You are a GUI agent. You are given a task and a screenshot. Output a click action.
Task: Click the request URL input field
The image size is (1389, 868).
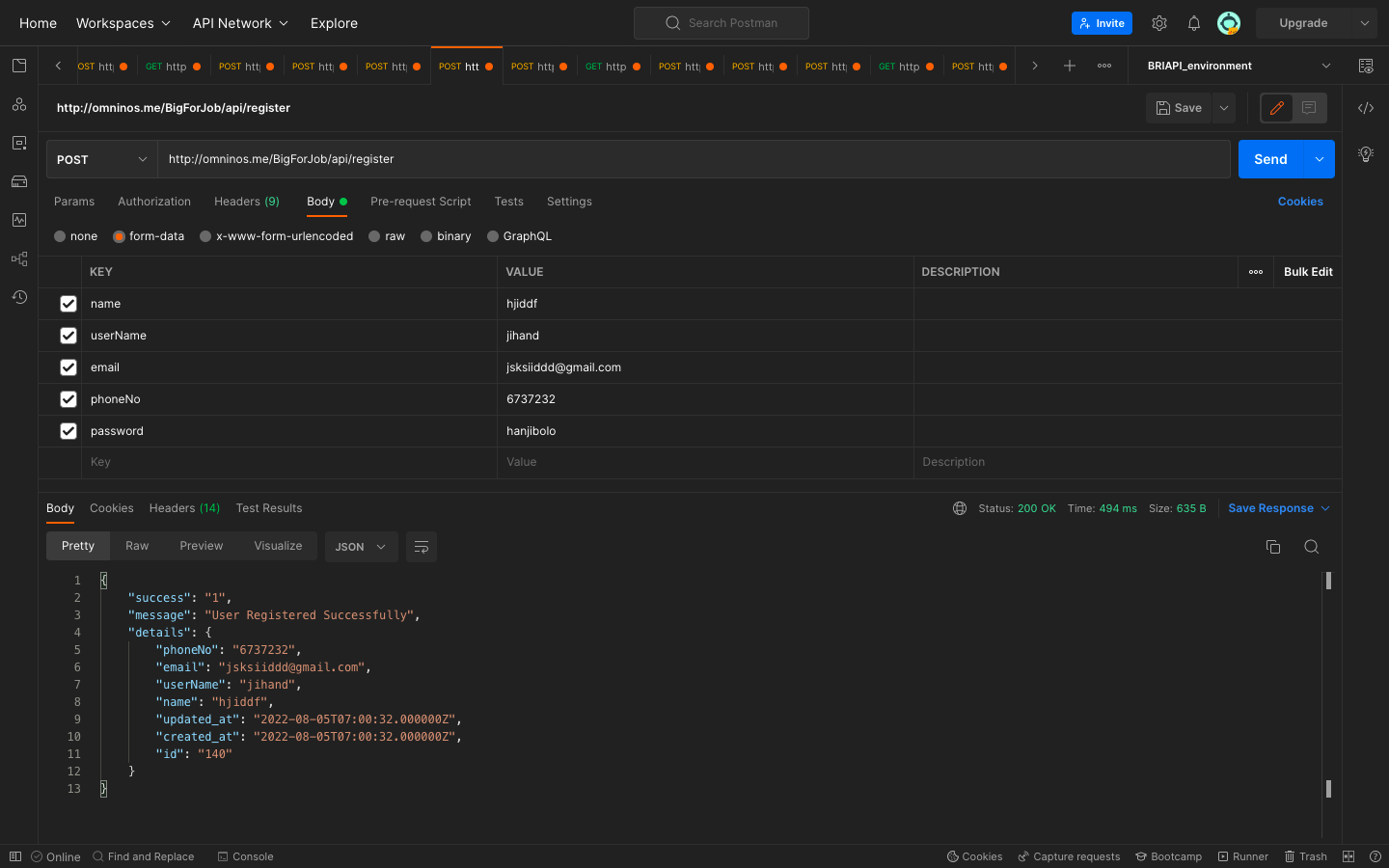coord(693,159)
